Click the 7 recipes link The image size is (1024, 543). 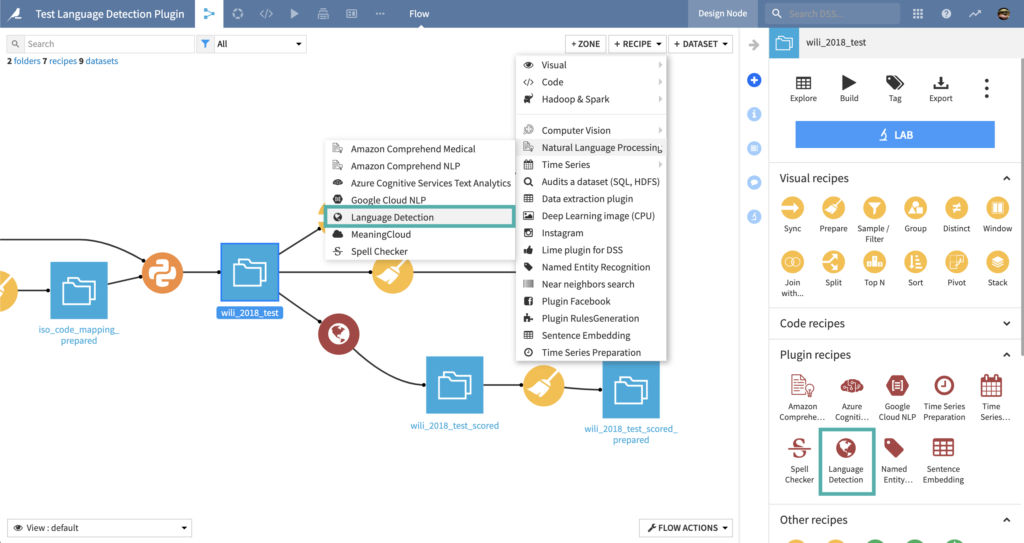59,61
